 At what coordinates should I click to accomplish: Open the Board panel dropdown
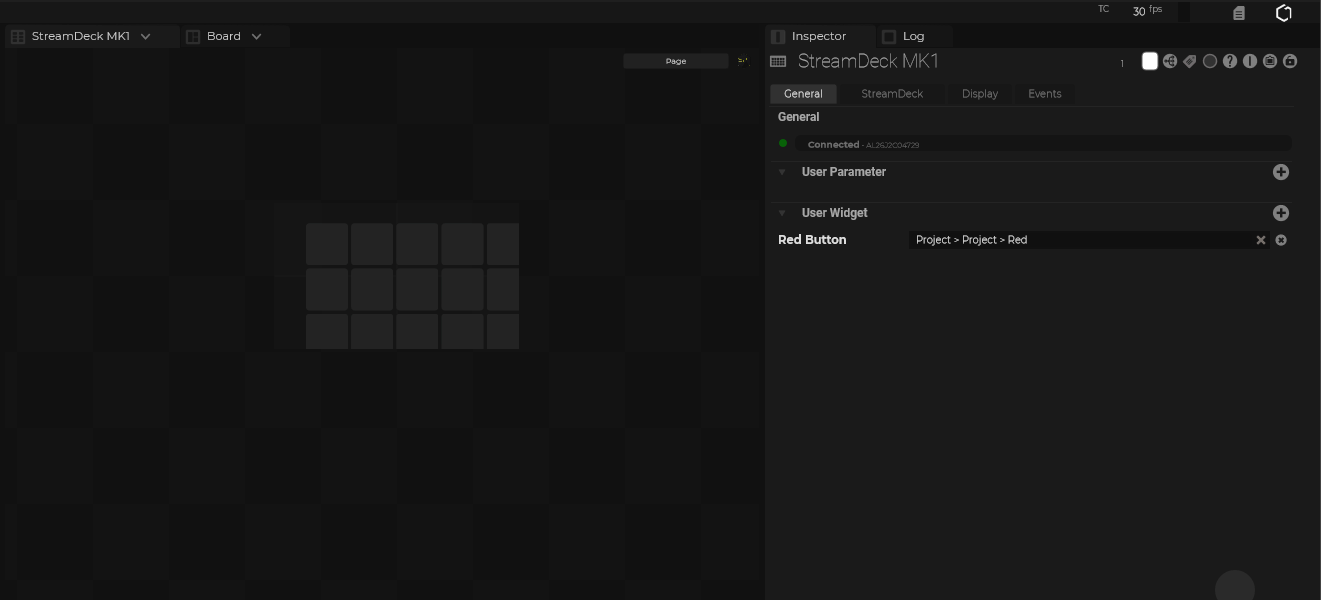pyautogui.click(x=257, y=36)
